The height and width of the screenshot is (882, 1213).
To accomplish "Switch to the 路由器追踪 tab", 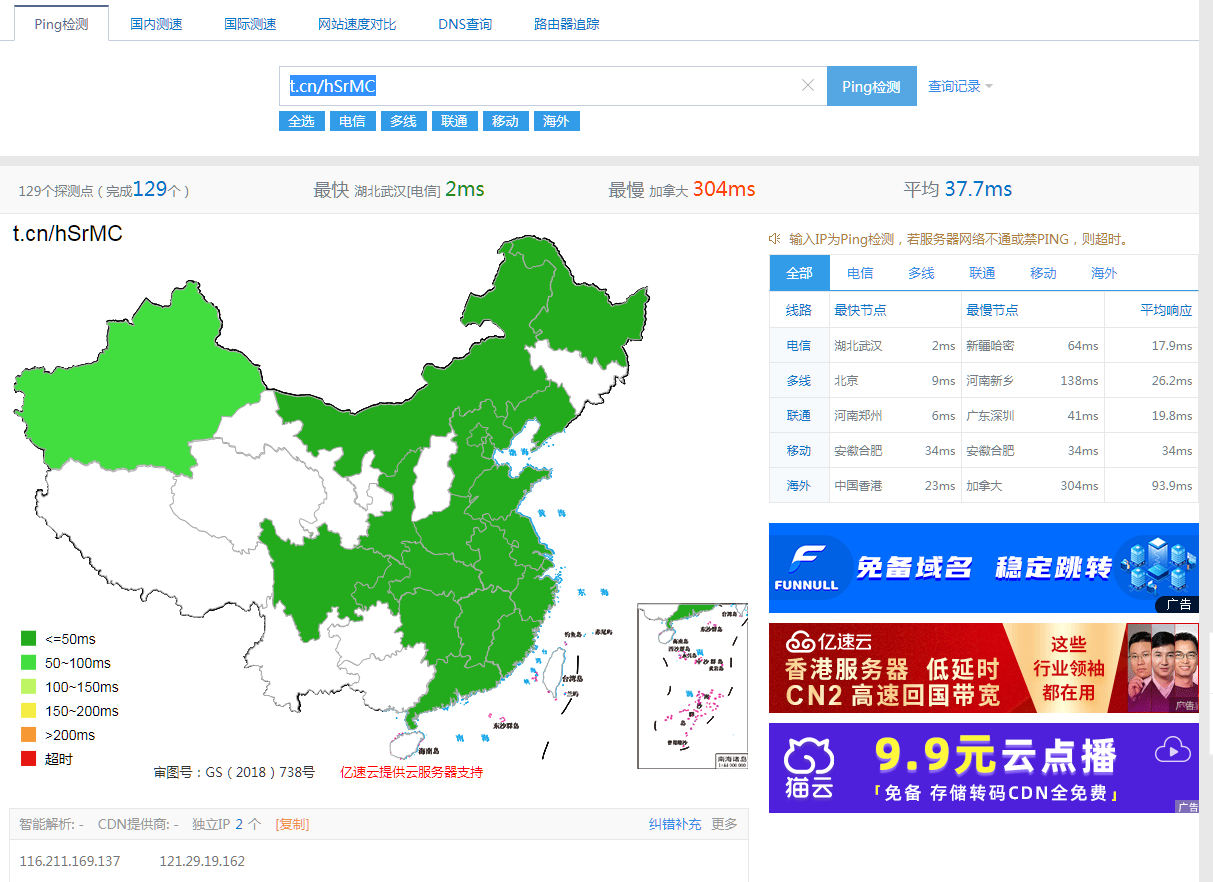I will (x=566, y=23).
